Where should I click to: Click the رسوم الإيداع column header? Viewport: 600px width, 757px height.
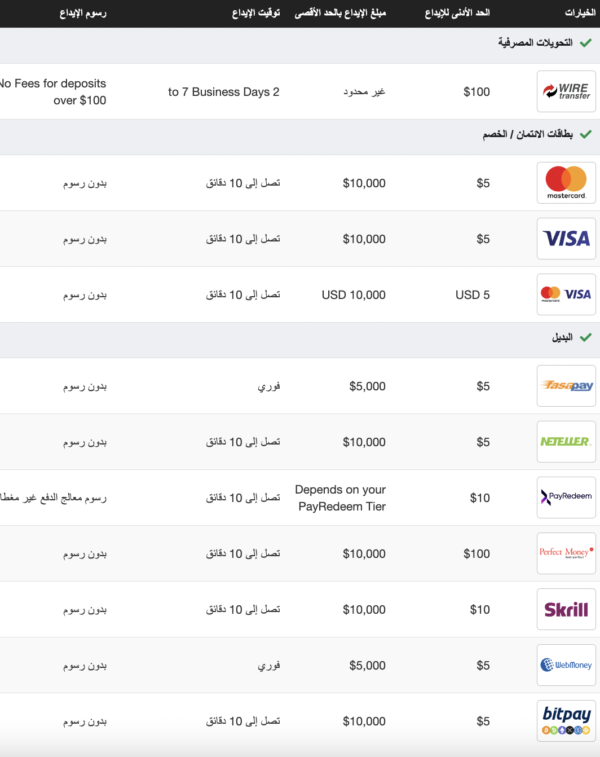(79, 13)
